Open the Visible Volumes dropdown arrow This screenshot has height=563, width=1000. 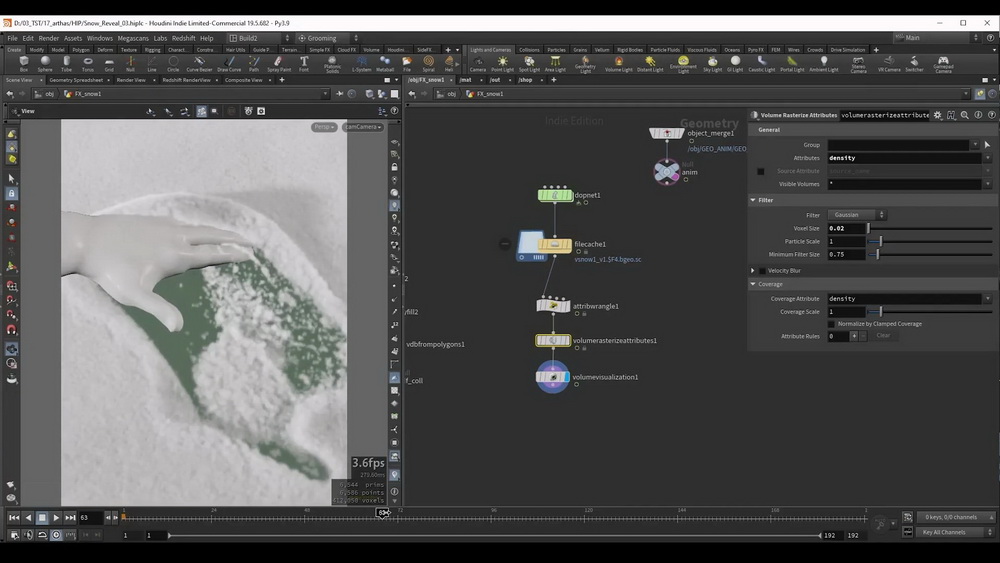click(987, 184)
